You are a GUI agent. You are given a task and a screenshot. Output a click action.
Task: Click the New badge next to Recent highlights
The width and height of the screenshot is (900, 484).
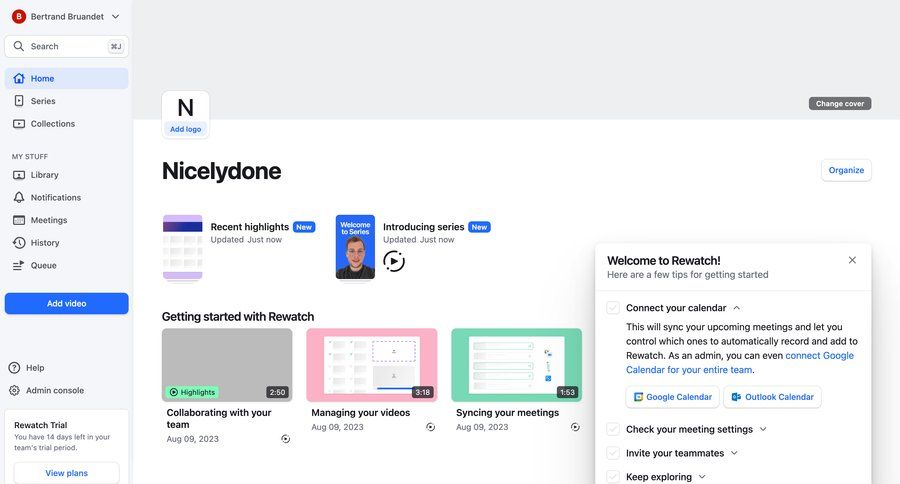pos(304,227)
